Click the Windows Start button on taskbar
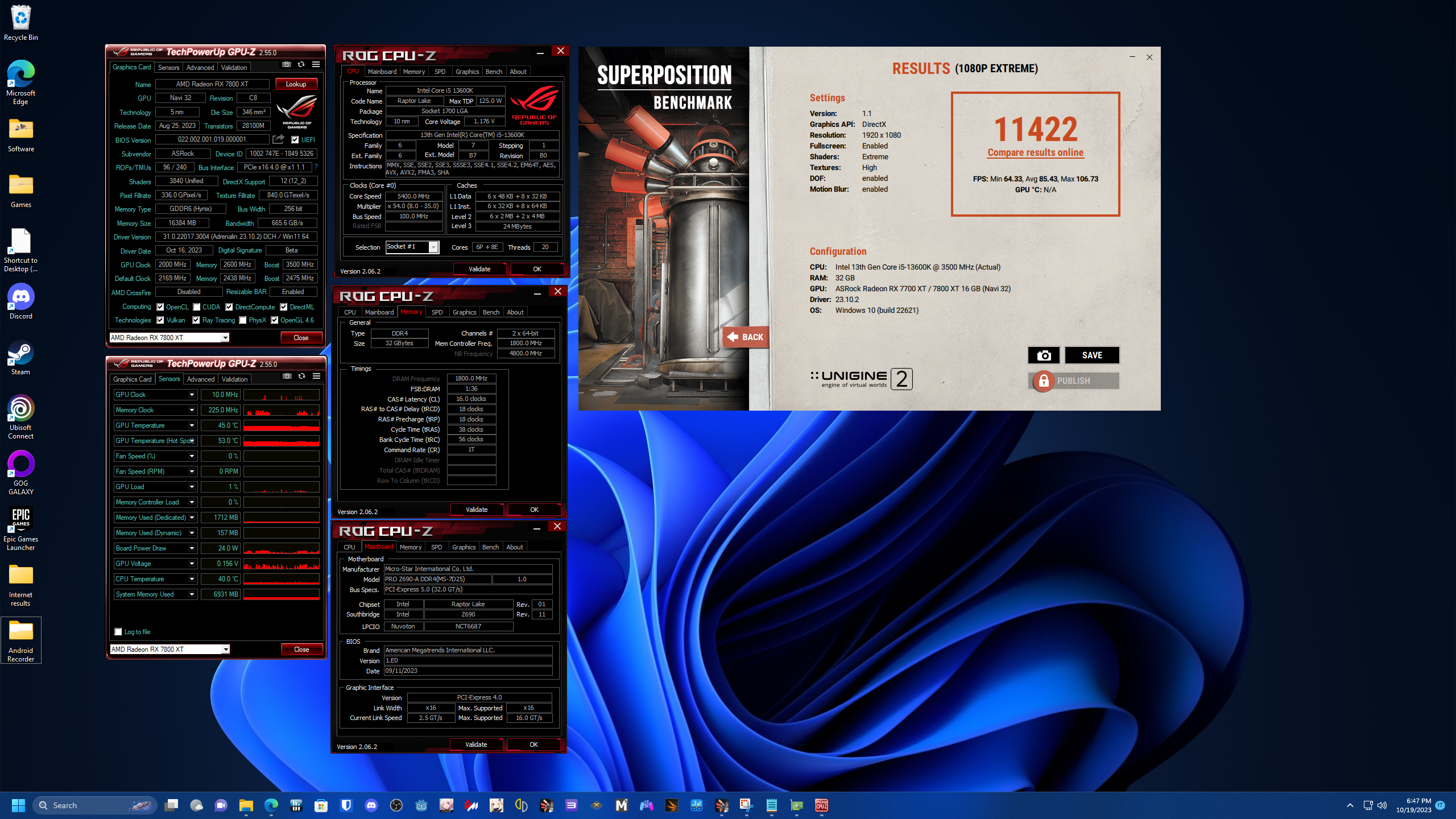This screenshot has height=819, width=1456. coord(18,805)
